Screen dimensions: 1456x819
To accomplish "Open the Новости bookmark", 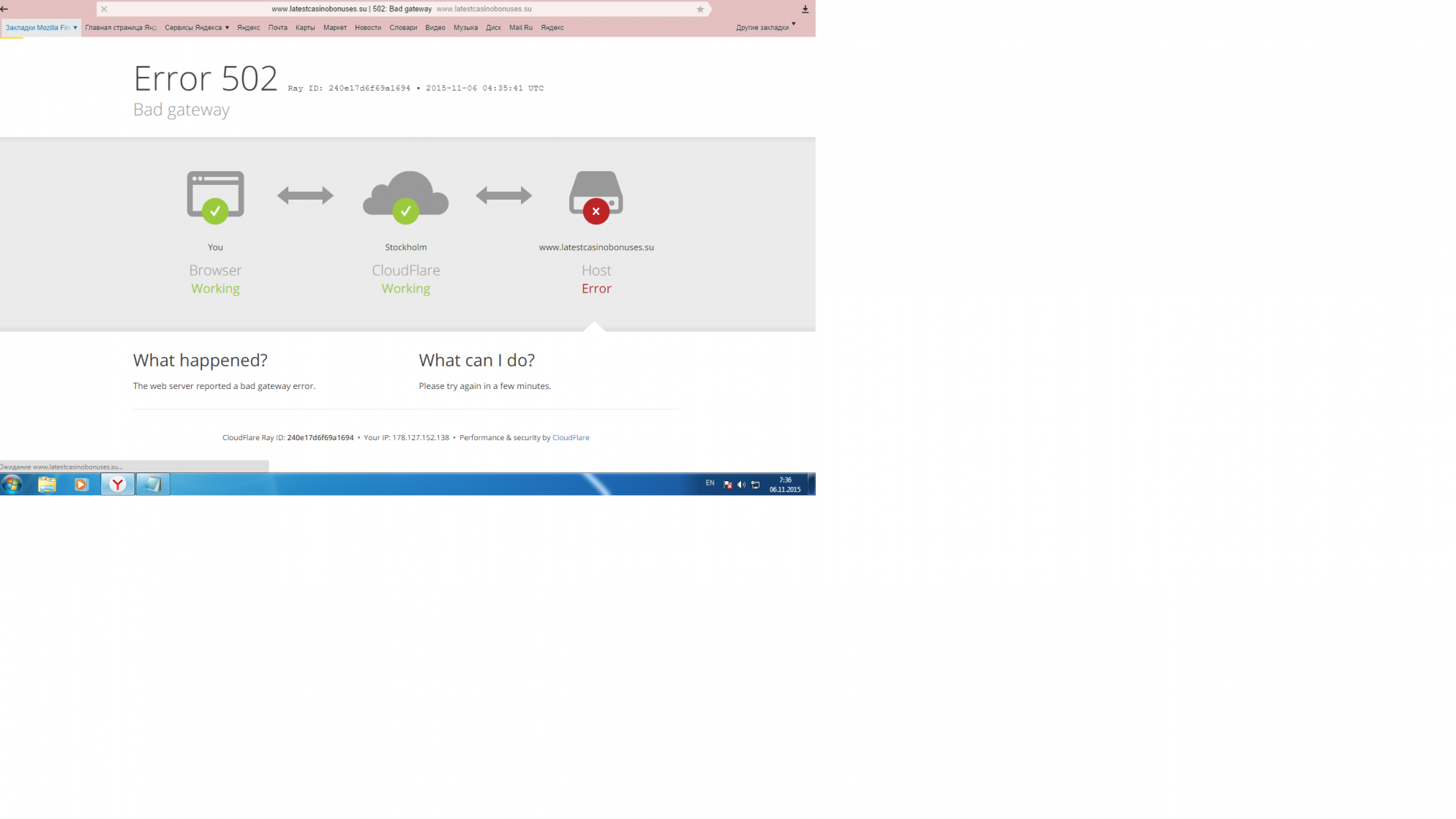I will (367, 28).
